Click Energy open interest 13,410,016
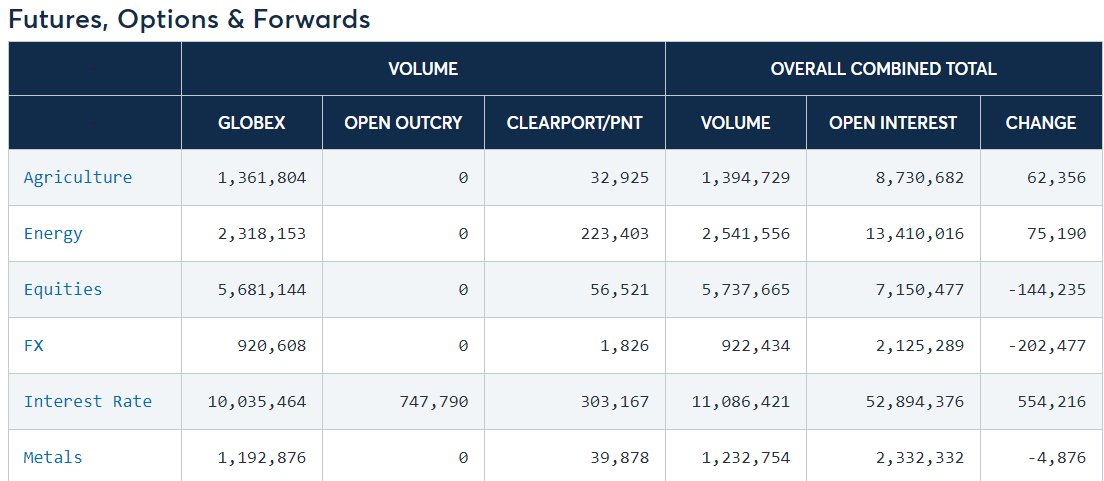Screen dimensions: 1104x481 click(915, 233)
